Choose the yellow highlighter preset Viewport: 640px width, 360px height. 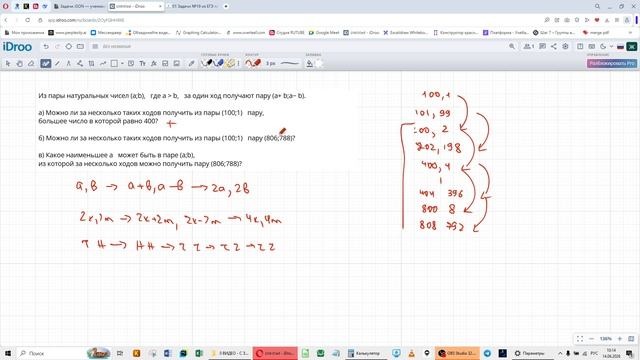click(x=230, y=63)
